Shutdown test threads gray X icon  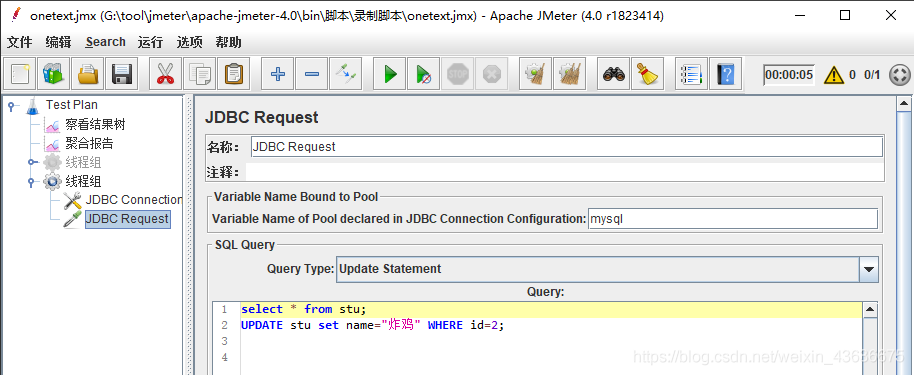492,74
